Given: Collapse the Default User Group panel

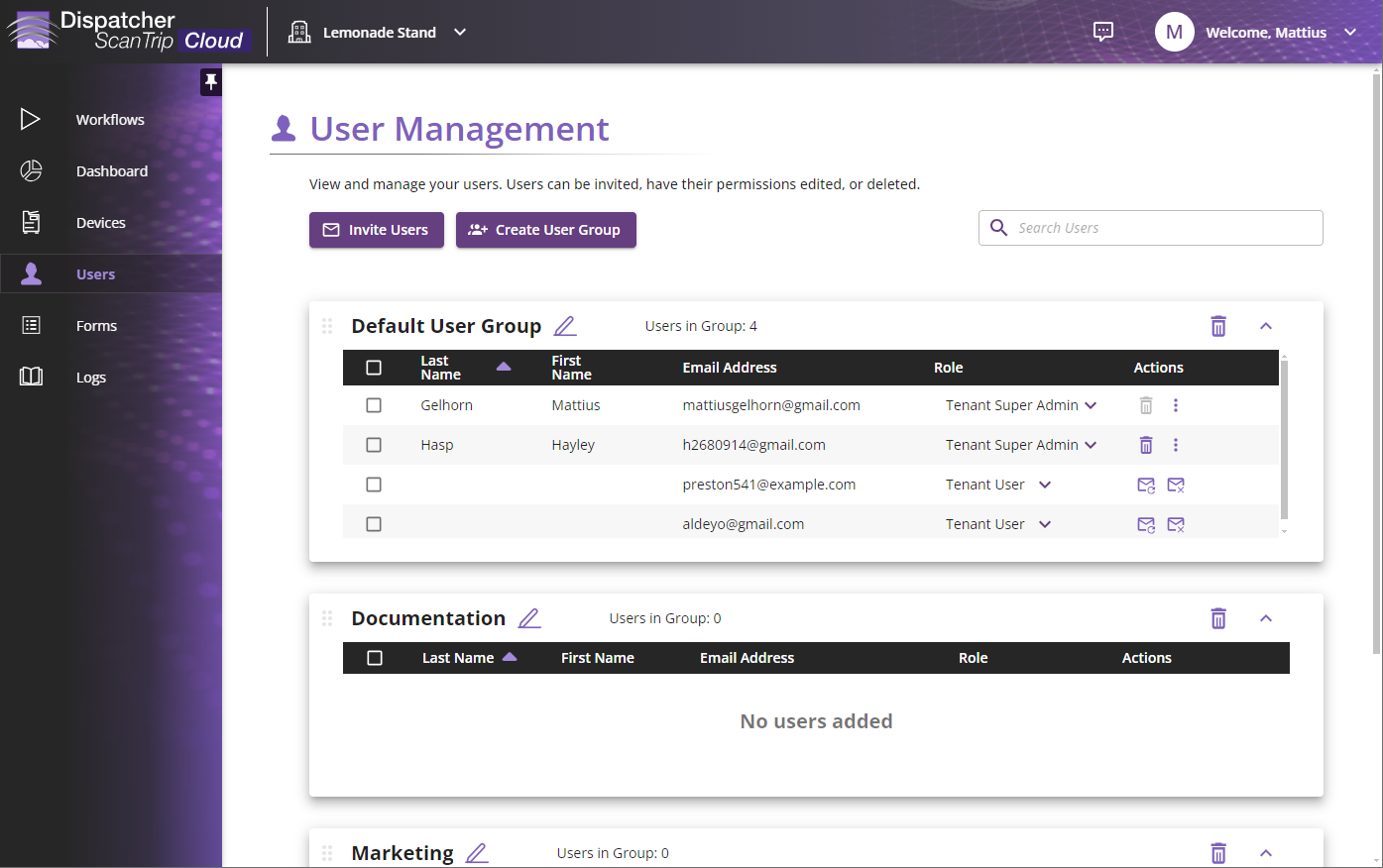Looking at the screenshot, I should click(1266, 326).
